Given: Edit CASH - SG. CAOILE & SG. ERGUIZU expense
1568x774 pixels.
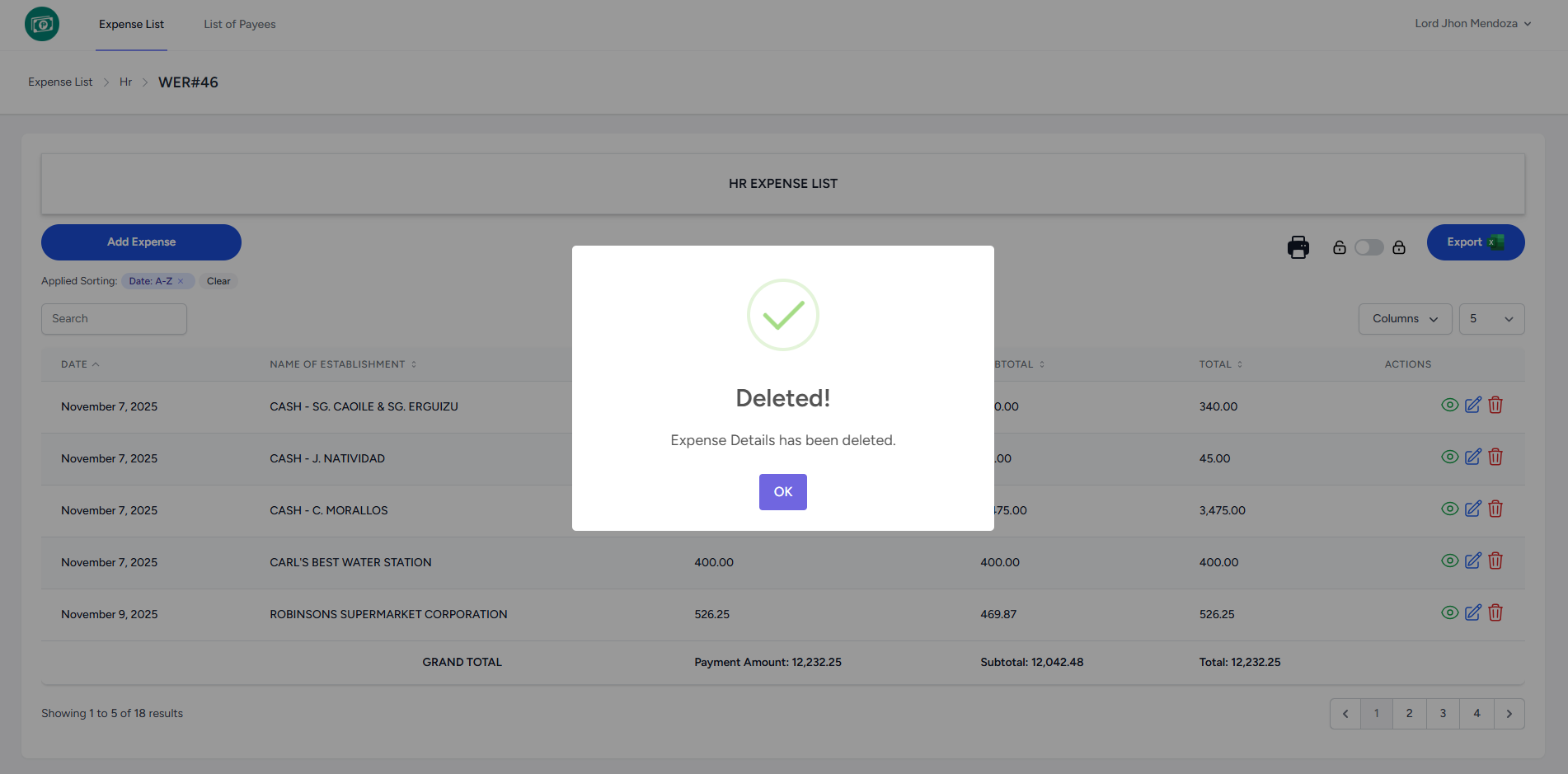Looking at the screenshot, I should (1473, 405).
